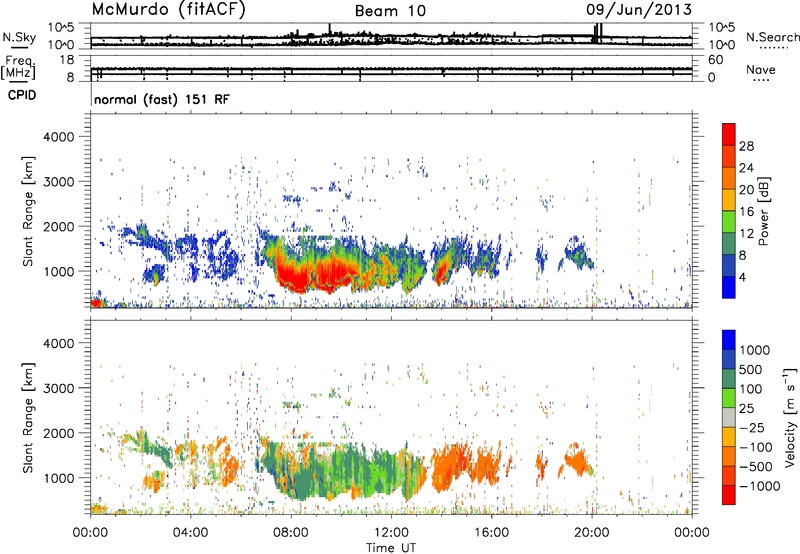Click the 04:00 time axis label
The height and width of the screenshot is (554, 800).
[x=190, y=532]
